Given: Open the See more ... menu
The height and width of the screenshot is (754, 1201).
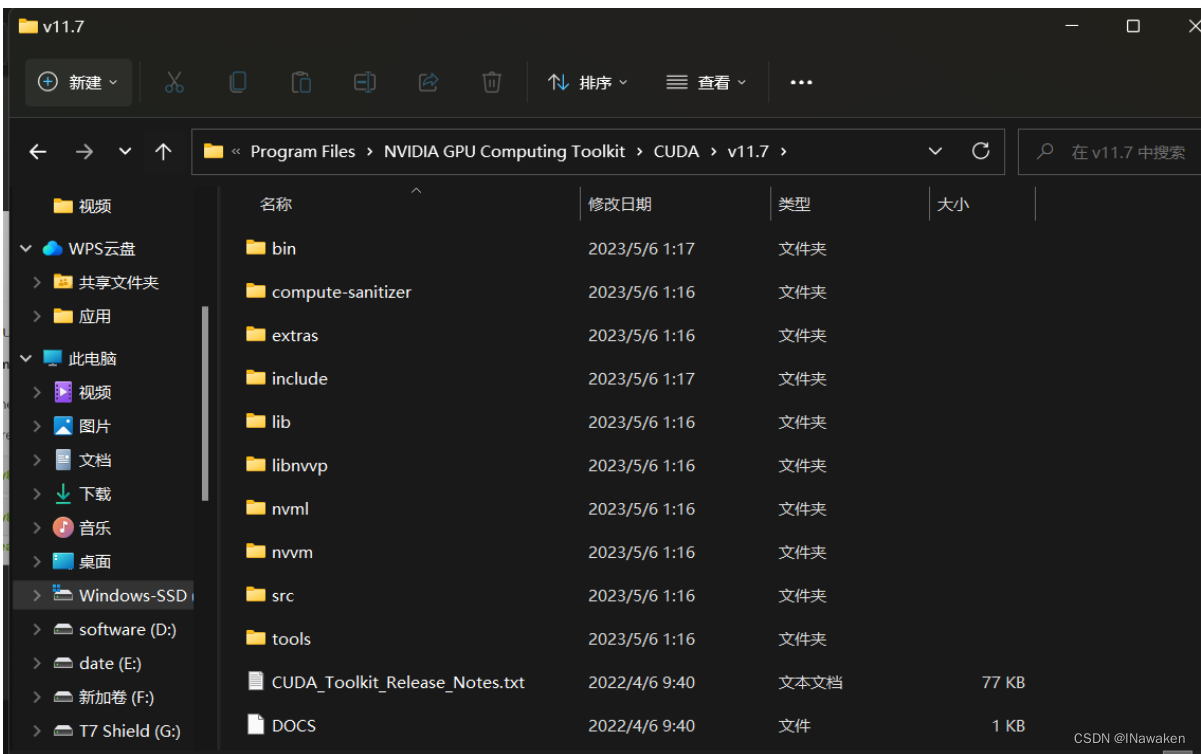Looking at the screenshot, I should pos(801,83).
